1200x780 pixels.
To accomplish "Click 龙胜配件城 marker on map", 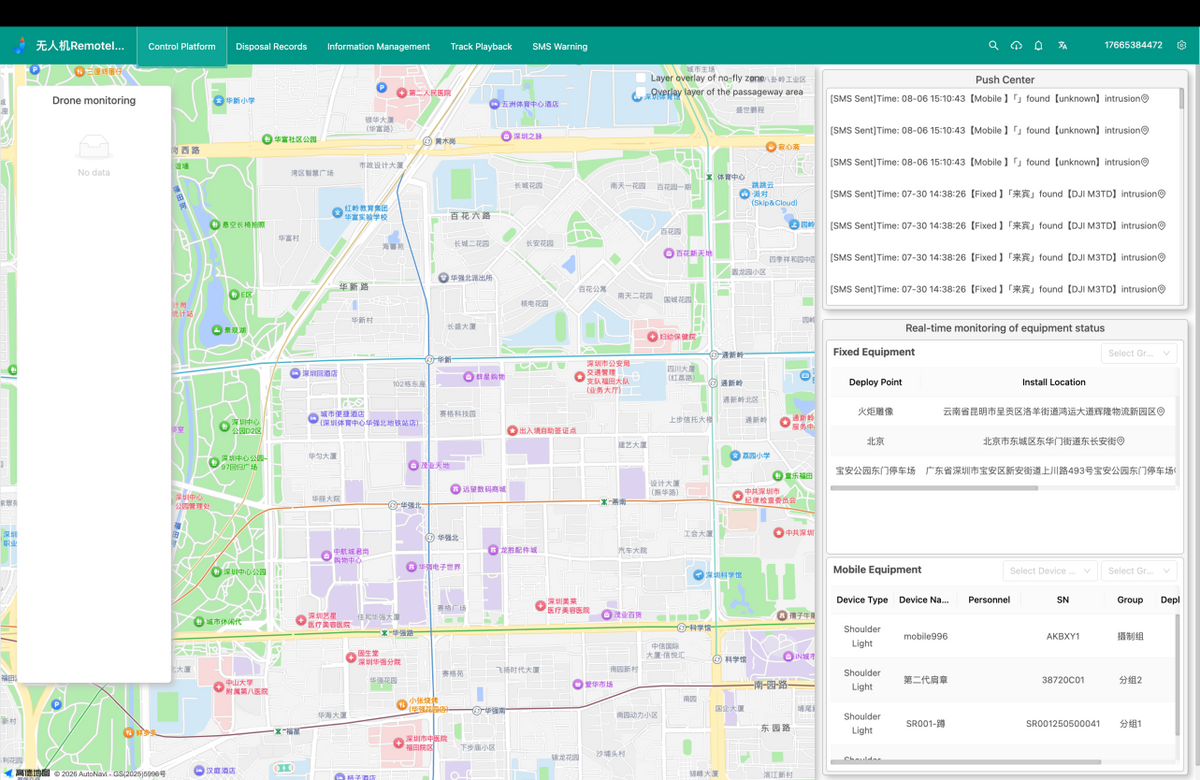I will (x=492, y=550).
